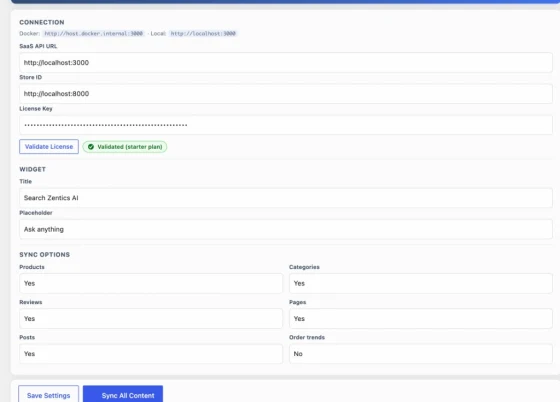Focus the Store ID input field
560x402 pixels.
coord(286,94)
